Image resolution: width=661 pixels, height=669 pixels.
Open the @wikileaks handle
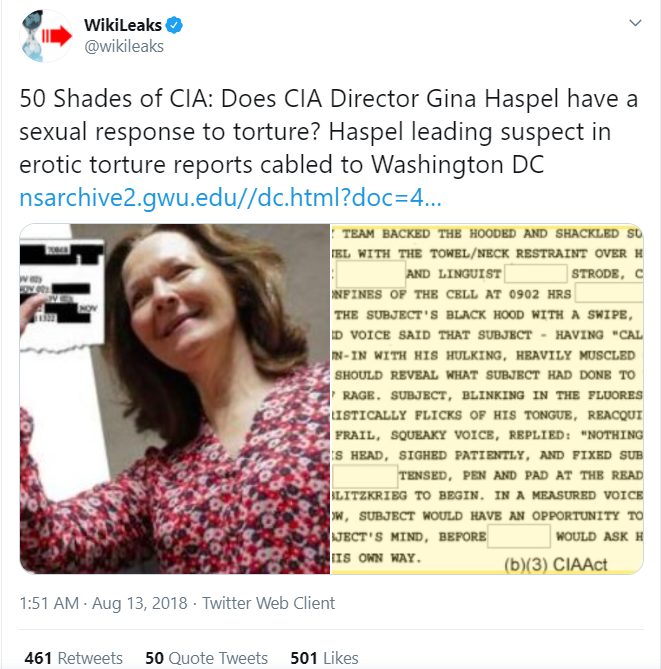[124, 46]
